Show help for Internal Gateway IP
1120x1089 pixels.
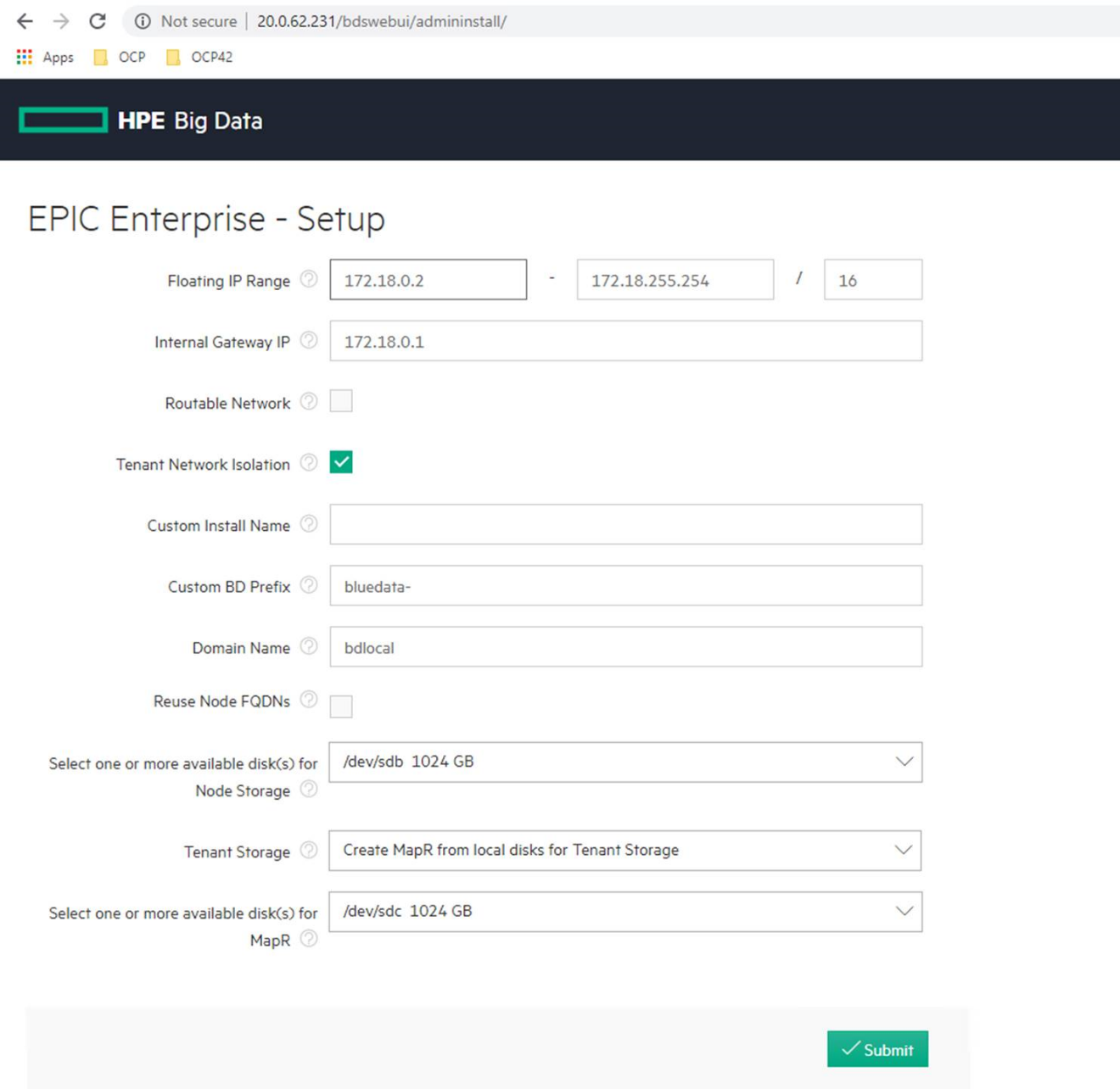309,340
